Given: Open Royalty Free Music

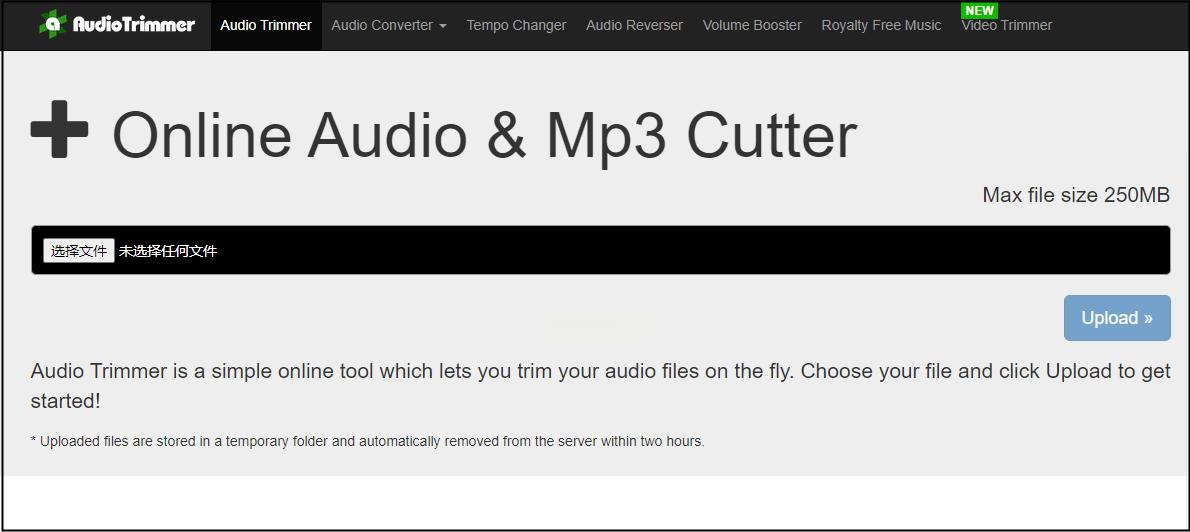Looking at the screenshot, I should click(881, 25).
